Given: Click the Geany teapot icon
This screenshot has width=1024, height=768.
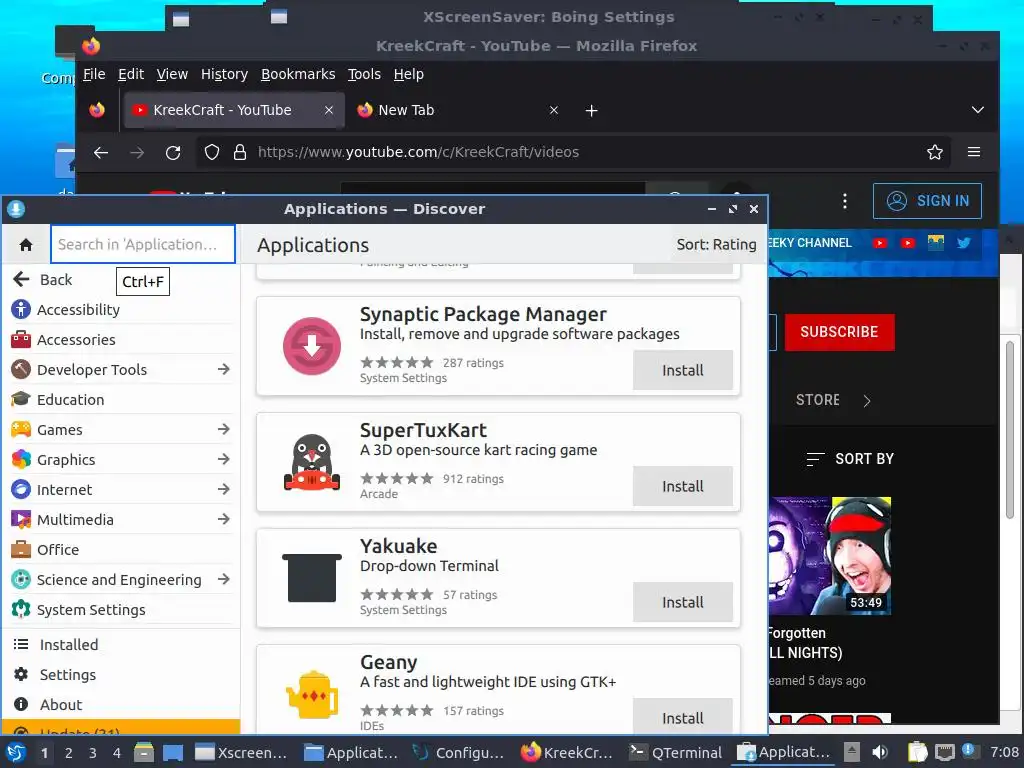Looking at the screenshot, I should tap(312, 694).
